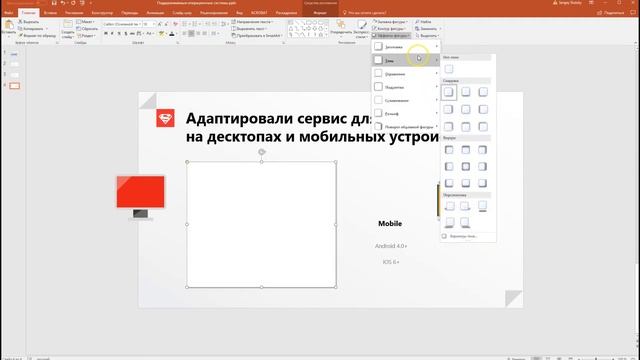Click the white rectangle's rotation handle
Image resolution: width=640 pixels, height=360 pixels.
pyautogui.click(x=262, y=152)
